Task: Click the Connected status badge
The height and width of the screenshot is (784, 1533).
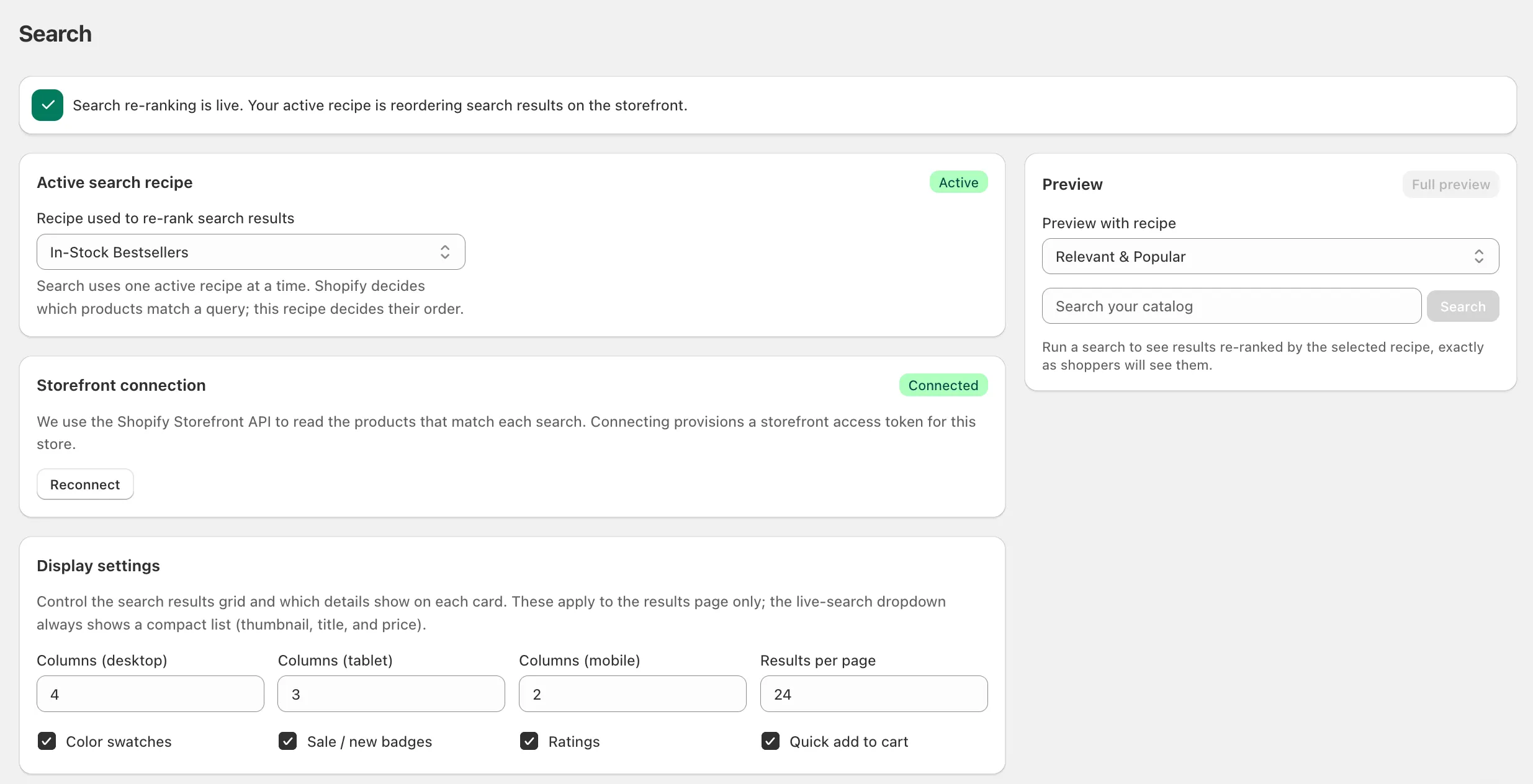Action: [x=943, y=385]
